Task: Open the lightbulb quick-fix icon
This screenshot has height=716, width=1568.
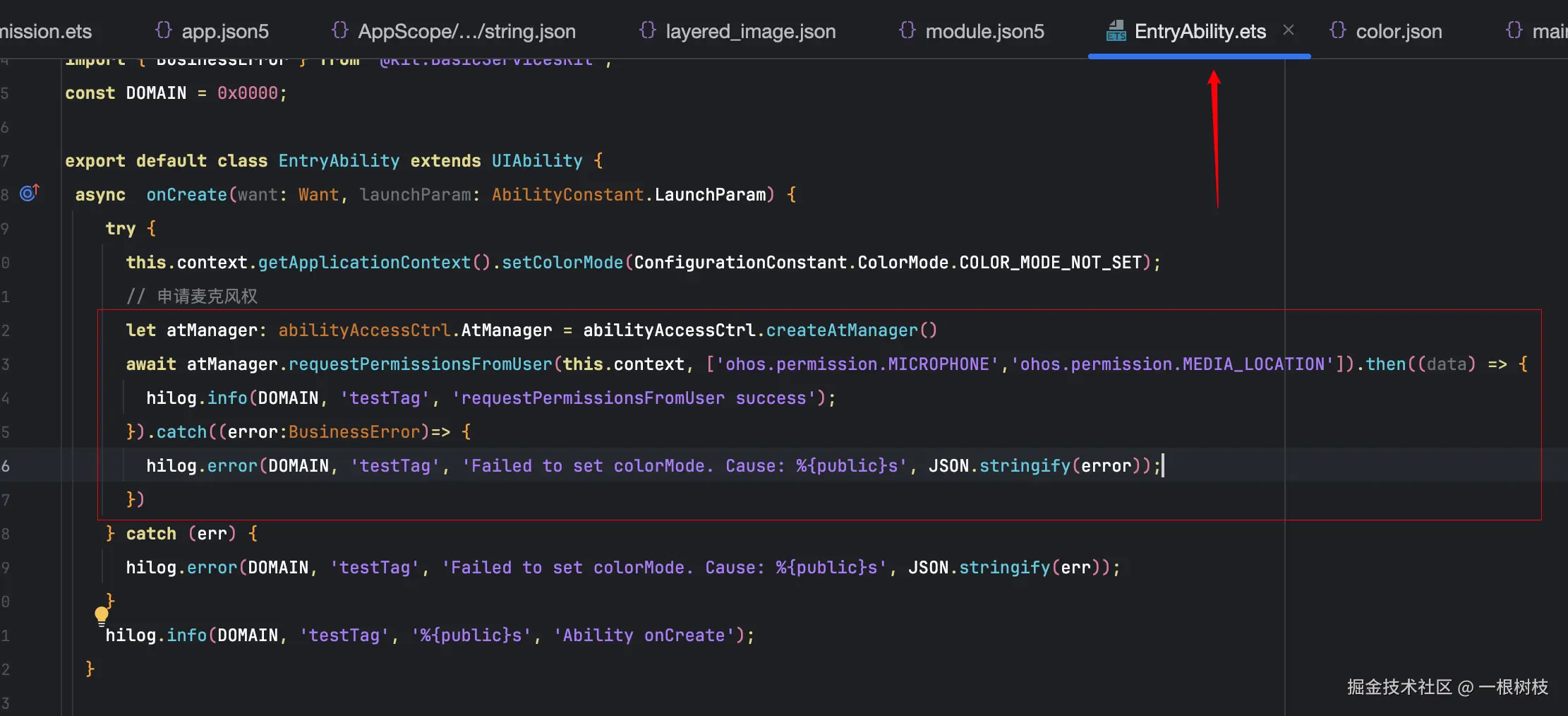Action: point(102,616)
